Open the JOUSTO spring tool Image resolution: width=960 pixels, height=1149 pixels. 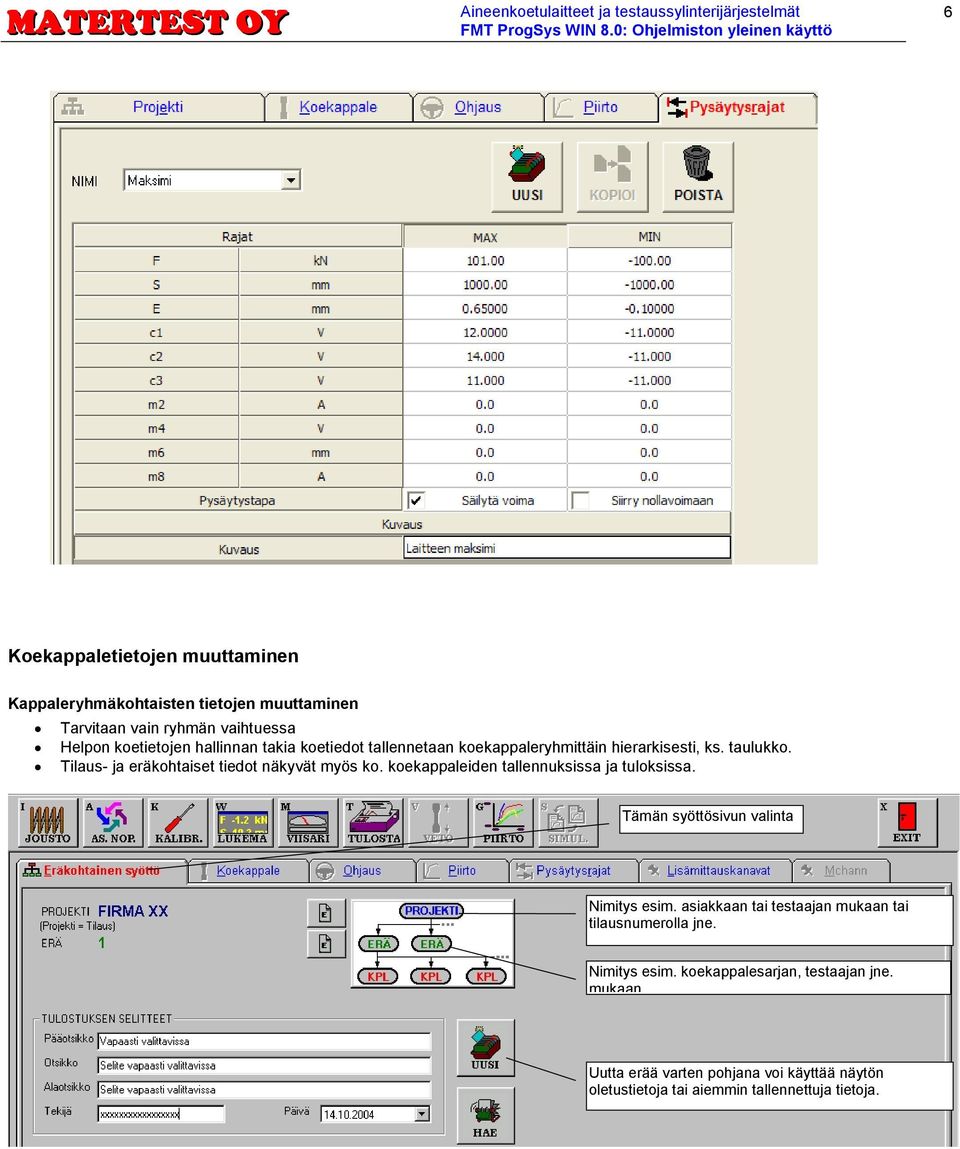[48, 822]
